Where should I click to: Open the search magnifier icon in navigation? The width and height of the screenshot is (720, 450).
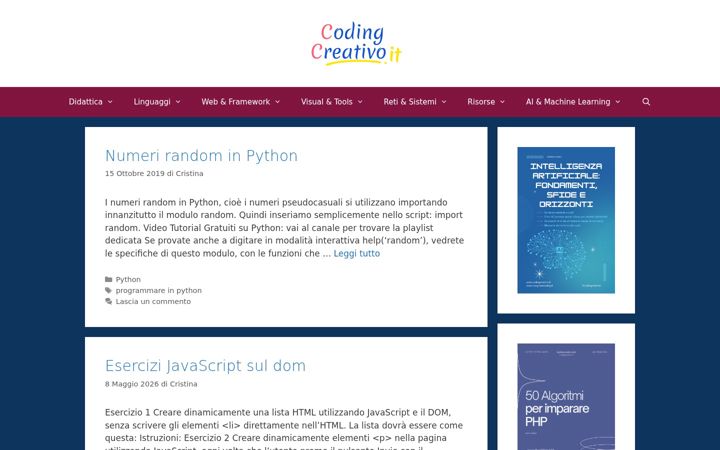646,102
